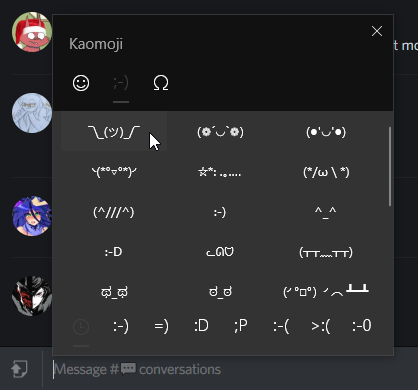This screenshot has width=418, height=390.
Task: Insert the (*/ω\*) kaomoji
Action: (326, 172)
